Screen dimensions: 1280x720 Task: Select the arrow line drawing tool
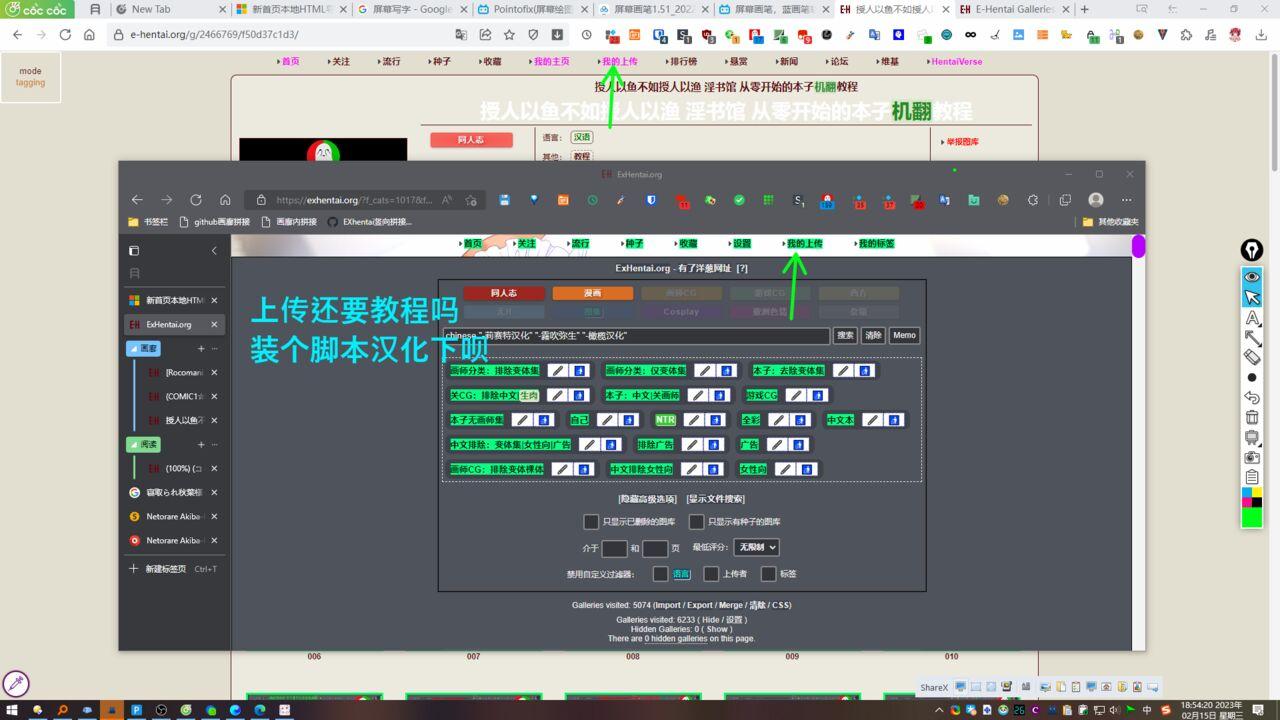[1252, 338]
